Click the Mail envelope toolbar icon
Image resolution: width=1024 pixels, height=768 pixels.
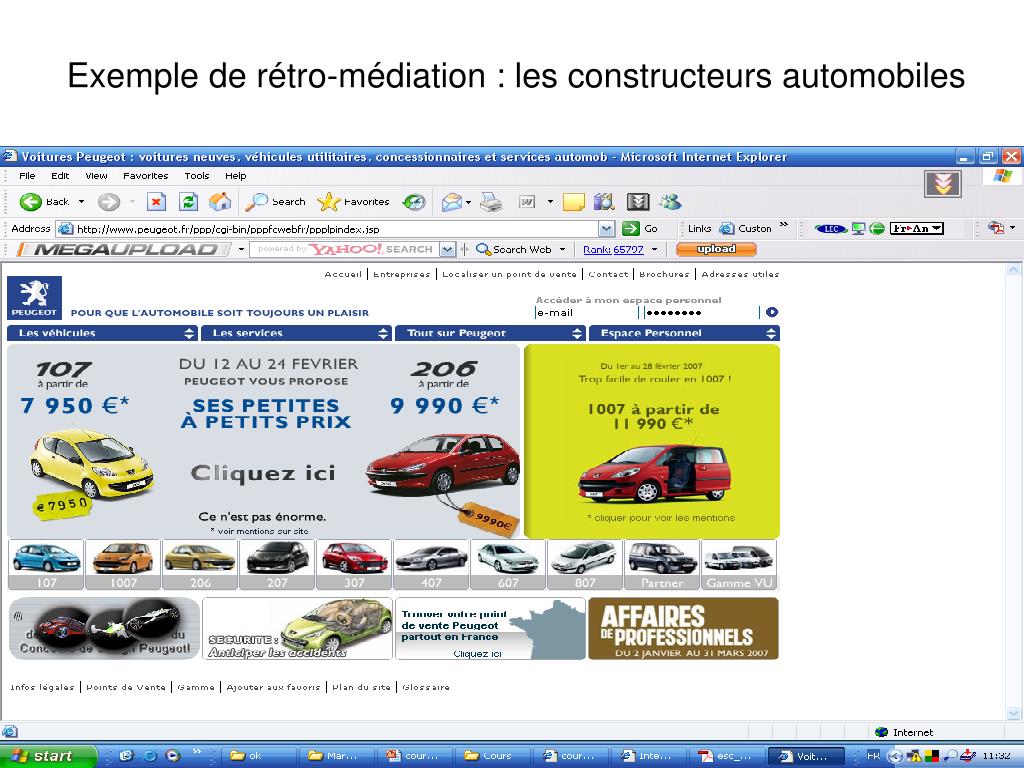point(452,202)
